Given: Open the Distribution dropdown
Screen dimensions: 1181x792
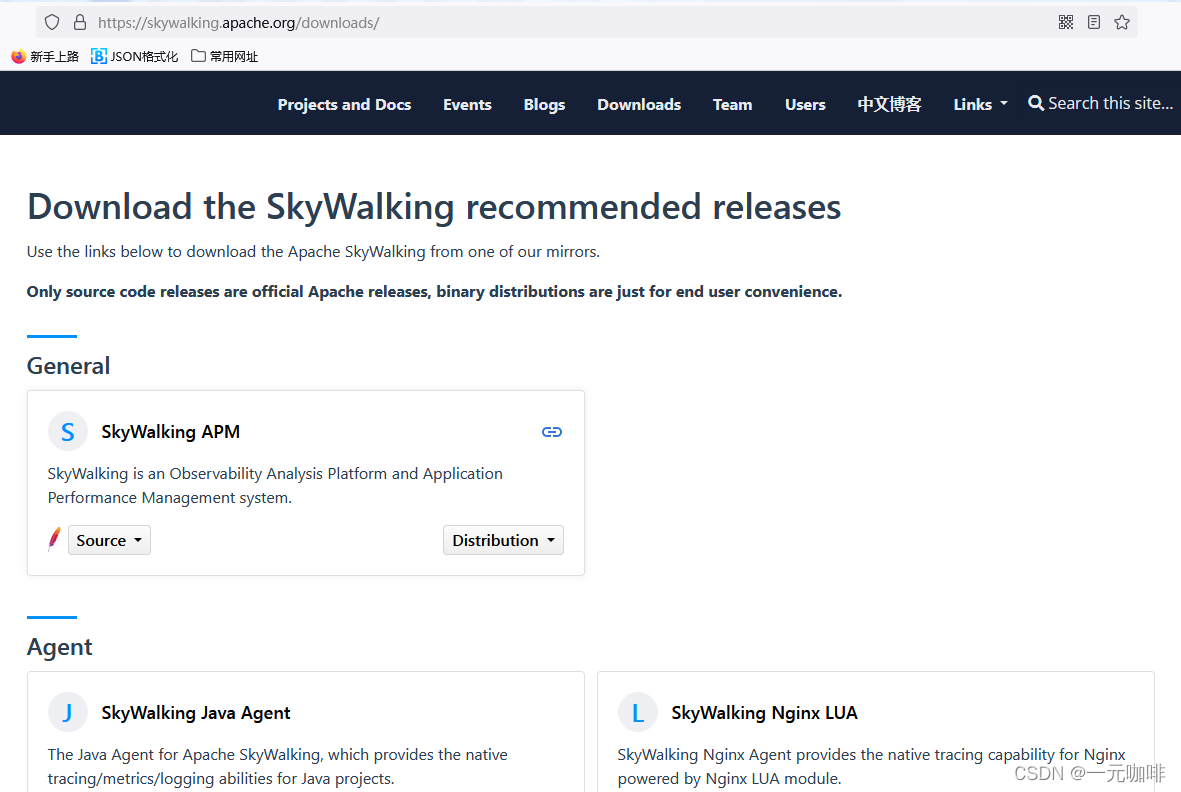Looking at the screenshot, I should pos(503,539).
